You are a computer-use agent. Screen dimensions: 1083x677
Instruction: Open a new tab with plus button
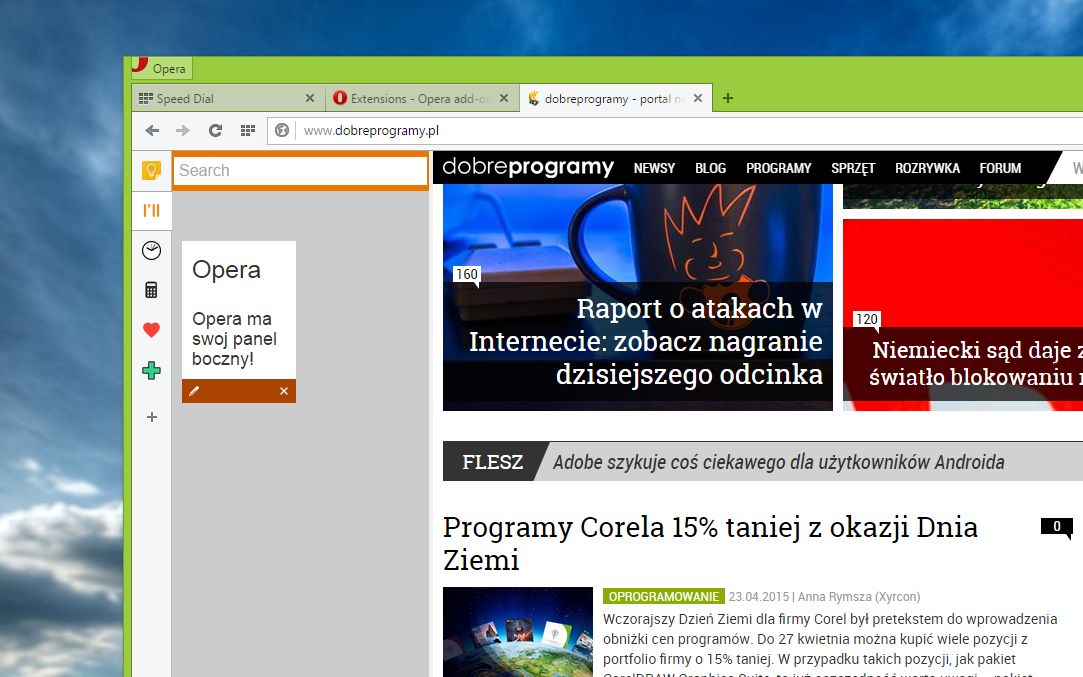point(728,98)
